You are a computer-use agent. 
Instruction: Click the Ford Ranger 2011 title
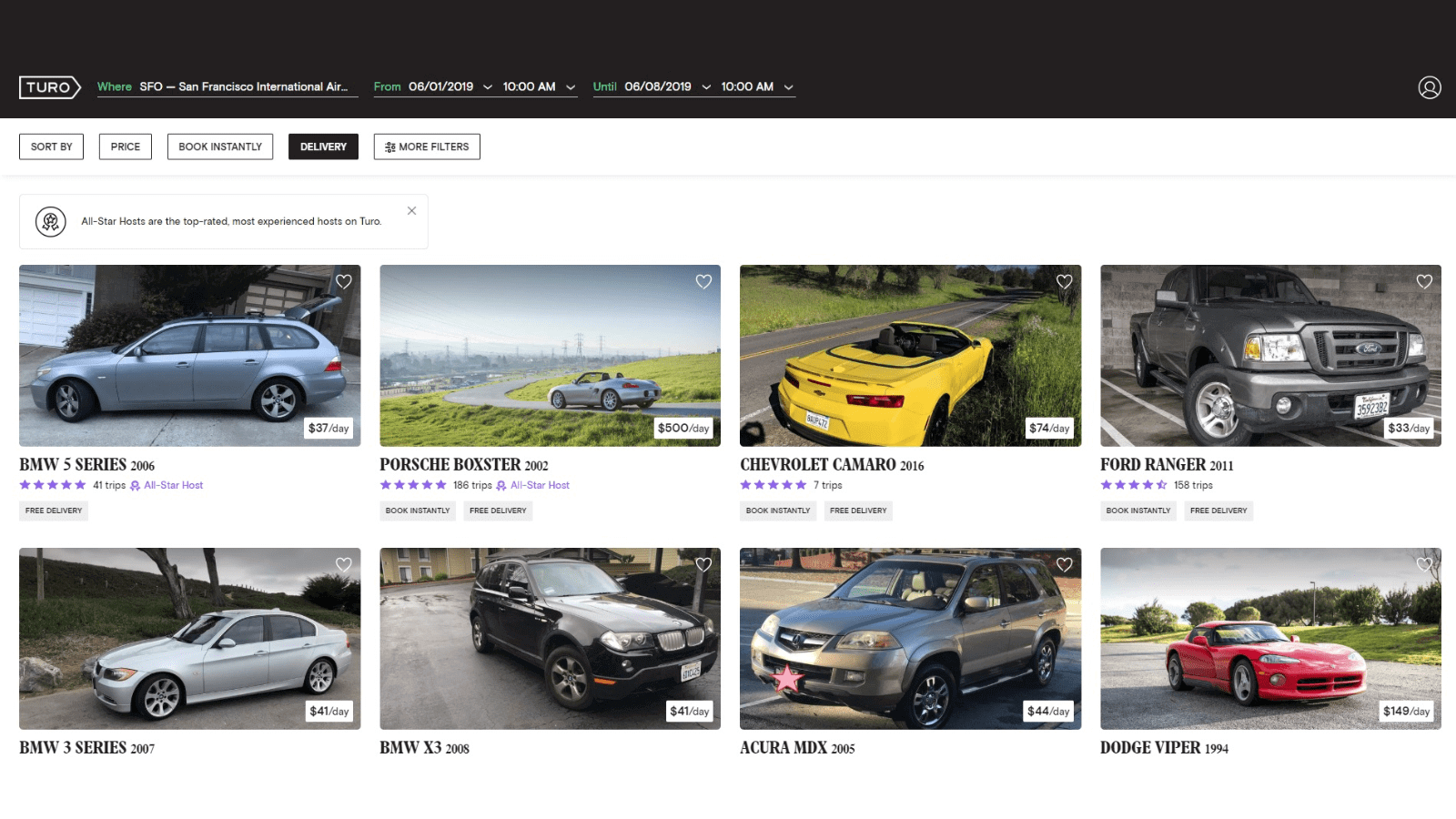(x=1167, y=465)
